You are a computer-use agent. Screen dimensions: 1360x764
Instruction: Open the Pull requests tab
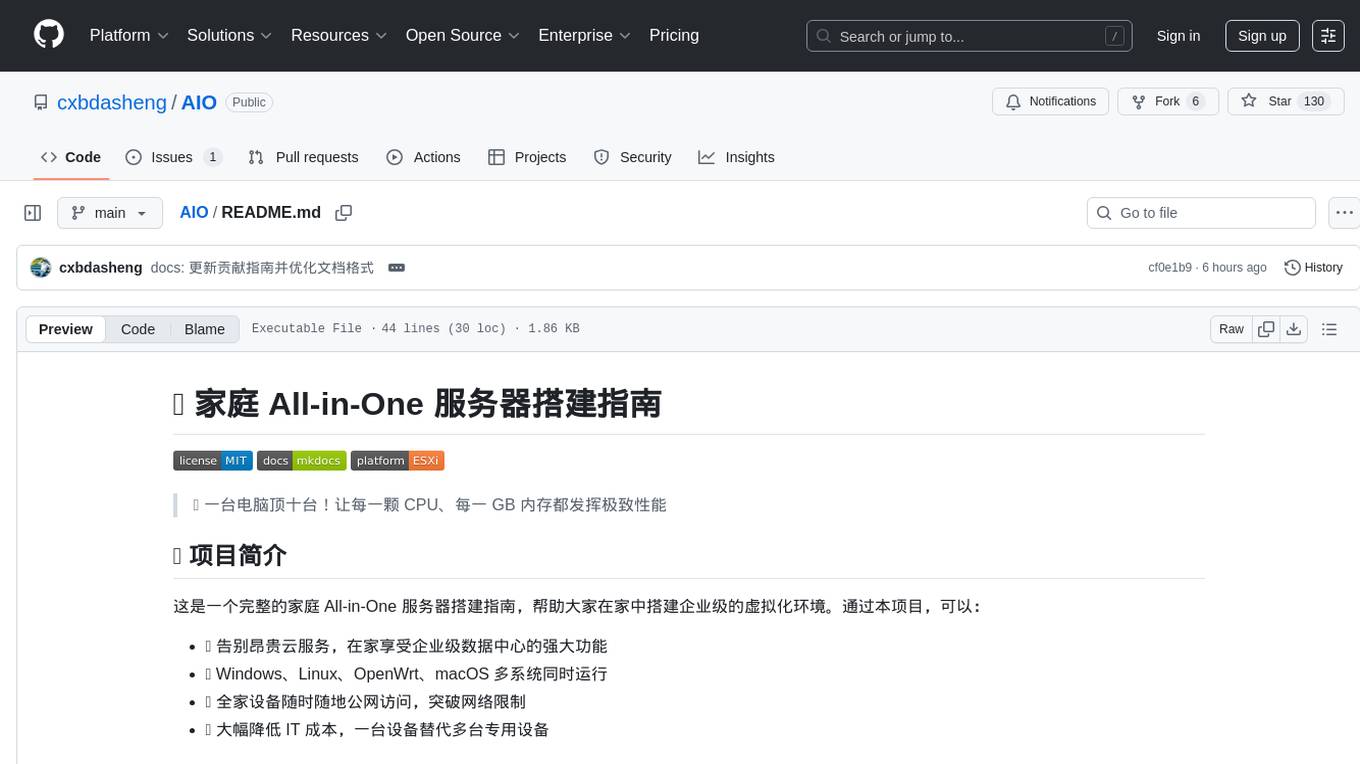click(303, 157)
